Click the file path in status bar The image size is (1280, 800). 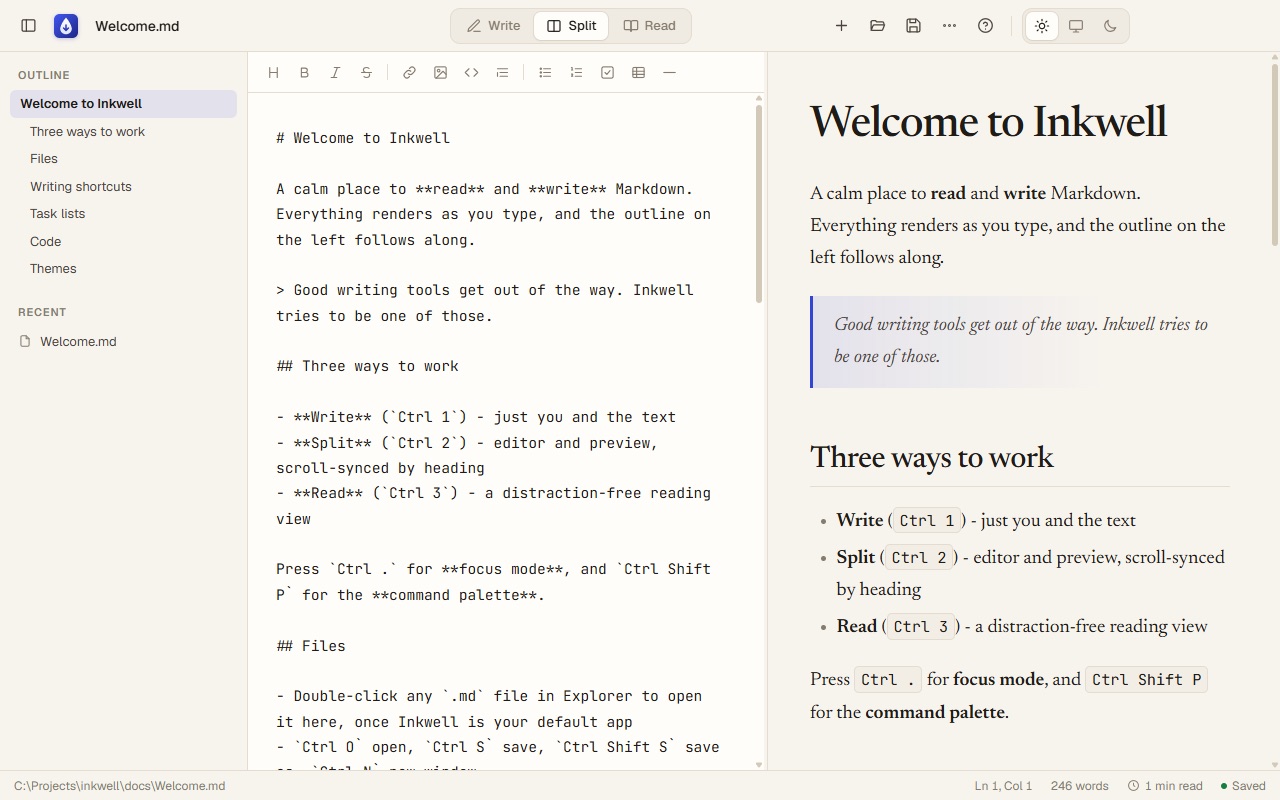tap(120, 786)
